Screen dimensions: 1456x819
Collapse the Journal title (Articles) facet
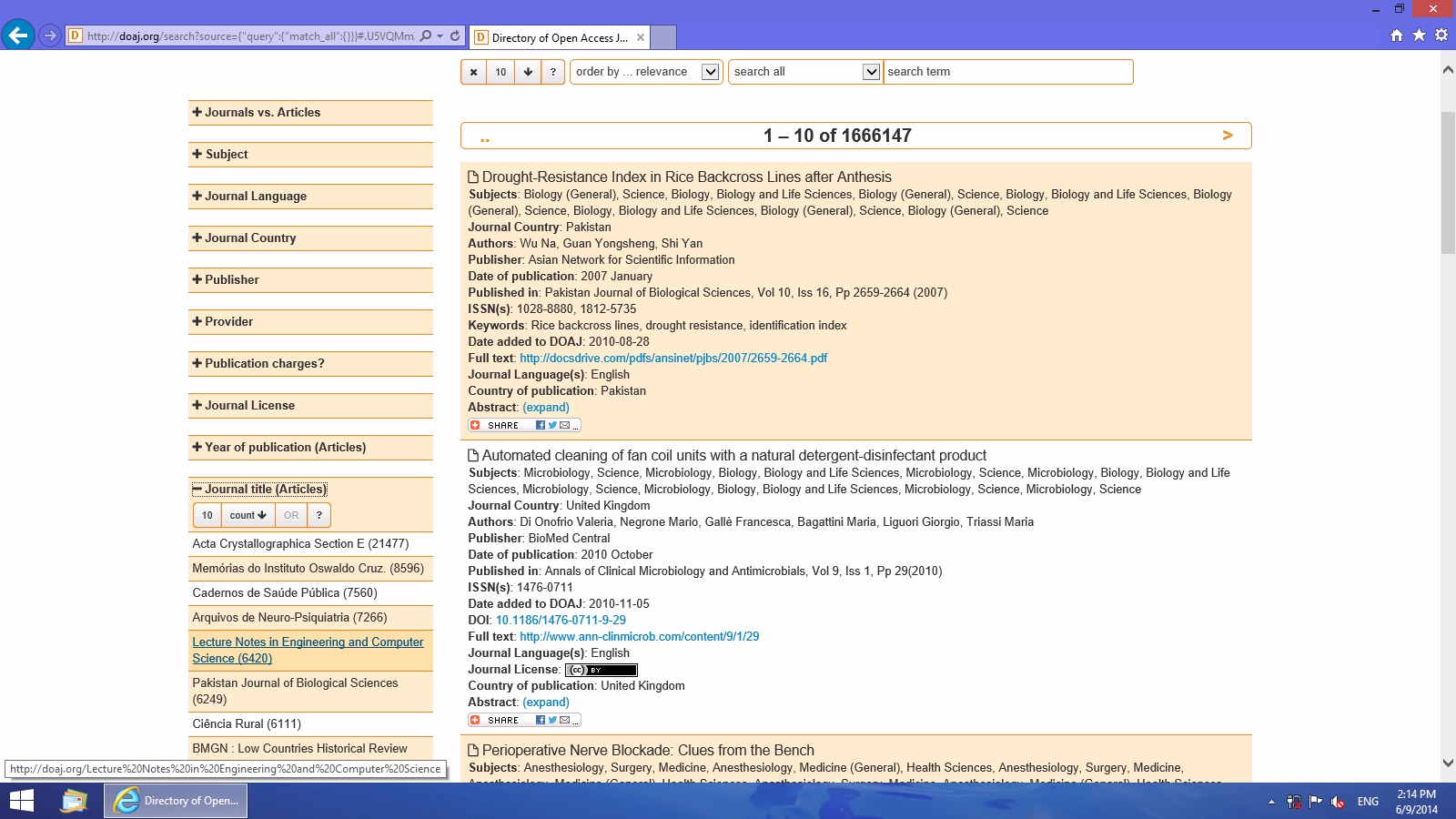259,490
